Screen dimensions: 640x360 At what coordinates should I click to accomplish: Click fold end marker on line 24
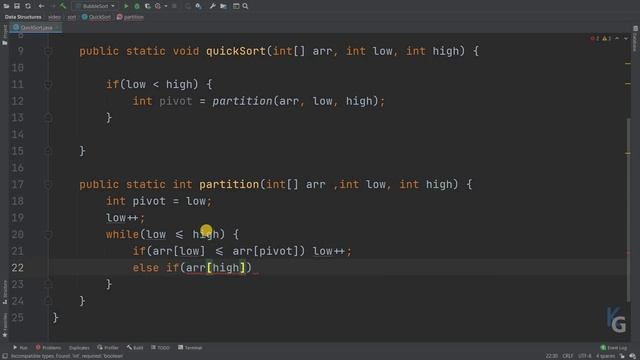click(48, 301)
